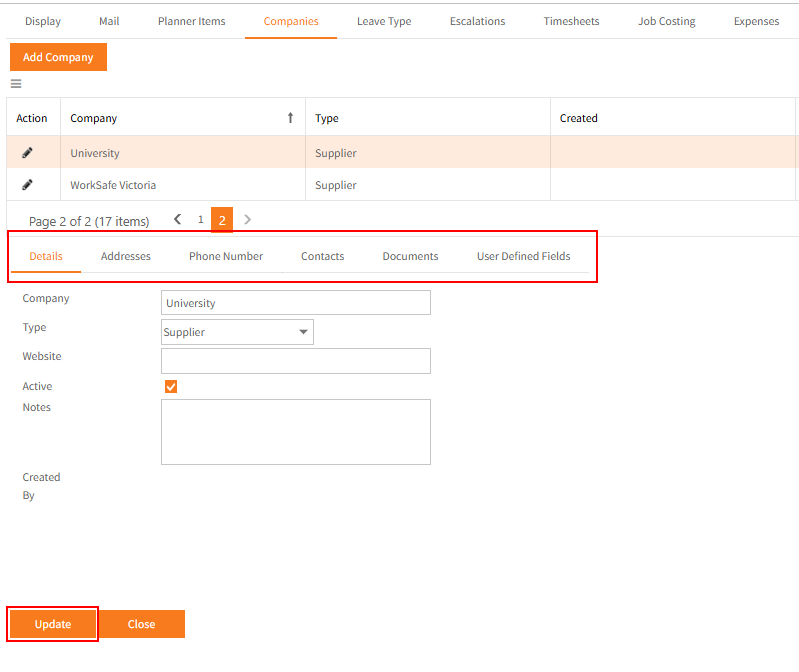Click the Add Company button

(x=58, y=57)
